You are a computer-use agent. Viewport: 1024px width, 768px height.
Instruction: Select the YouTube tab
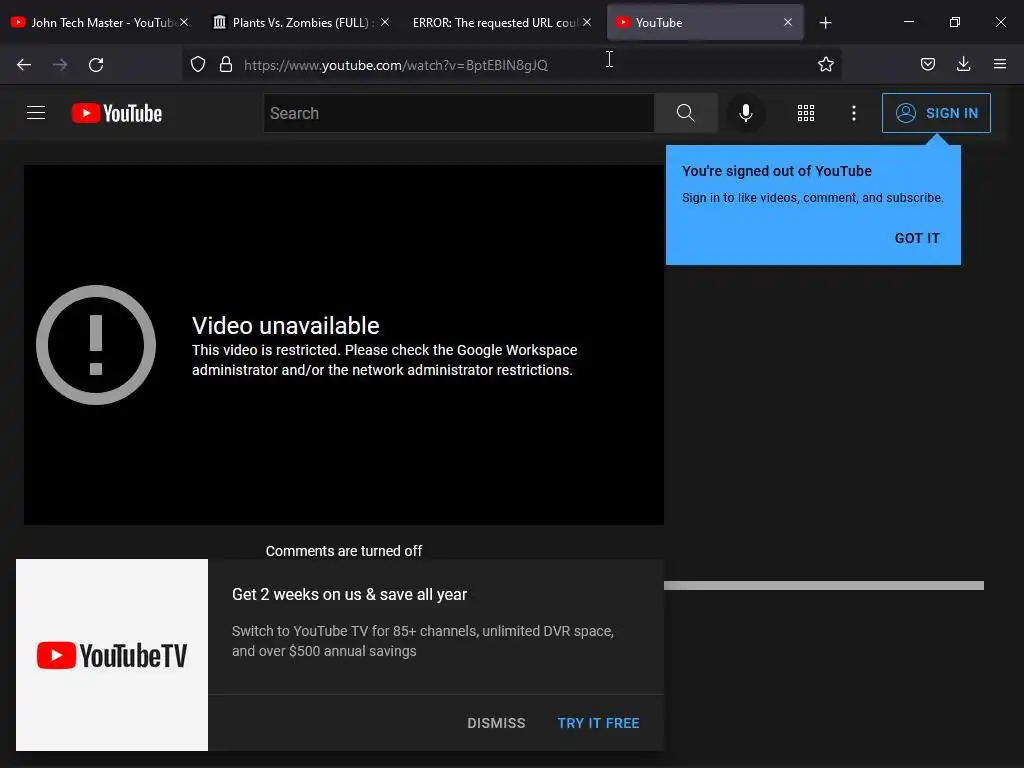tap(705, 22)
